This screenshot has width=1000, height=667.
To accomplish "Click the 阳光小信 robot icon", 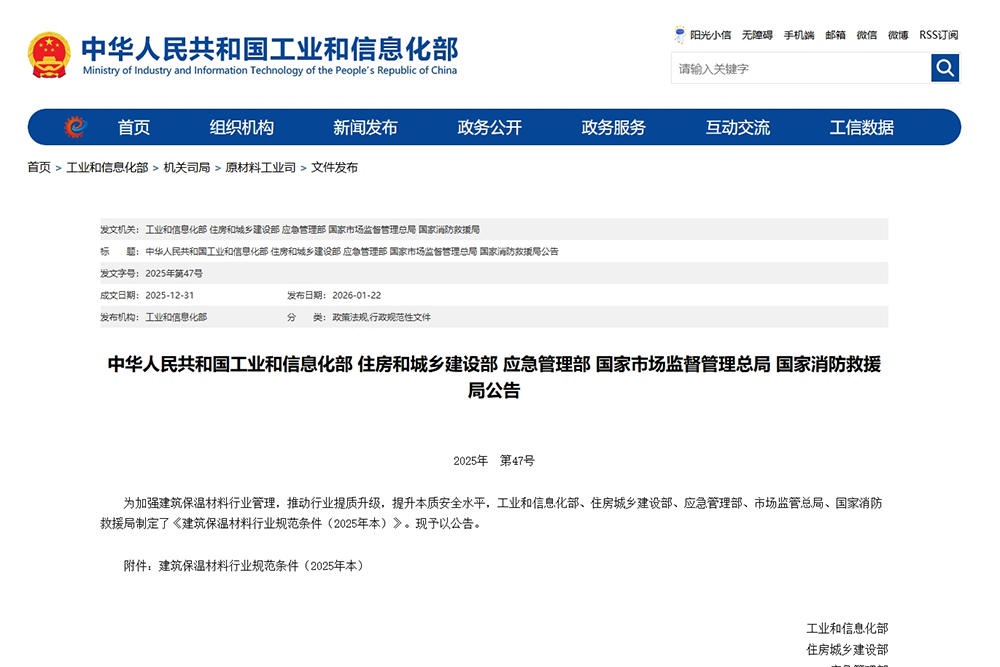I will (680, 34).
